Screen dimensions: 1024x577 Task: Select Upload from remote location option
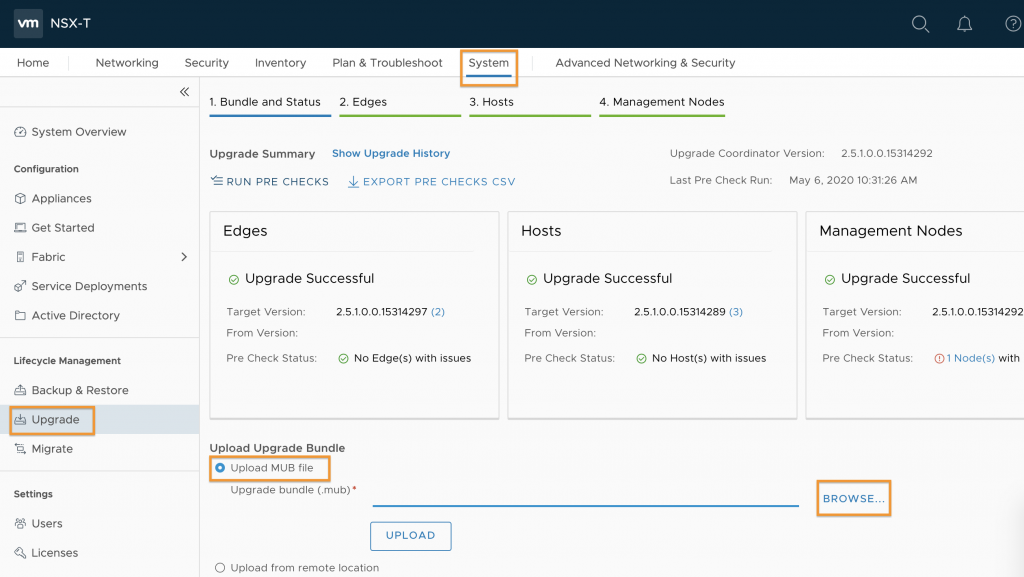[x=220, y=568]
